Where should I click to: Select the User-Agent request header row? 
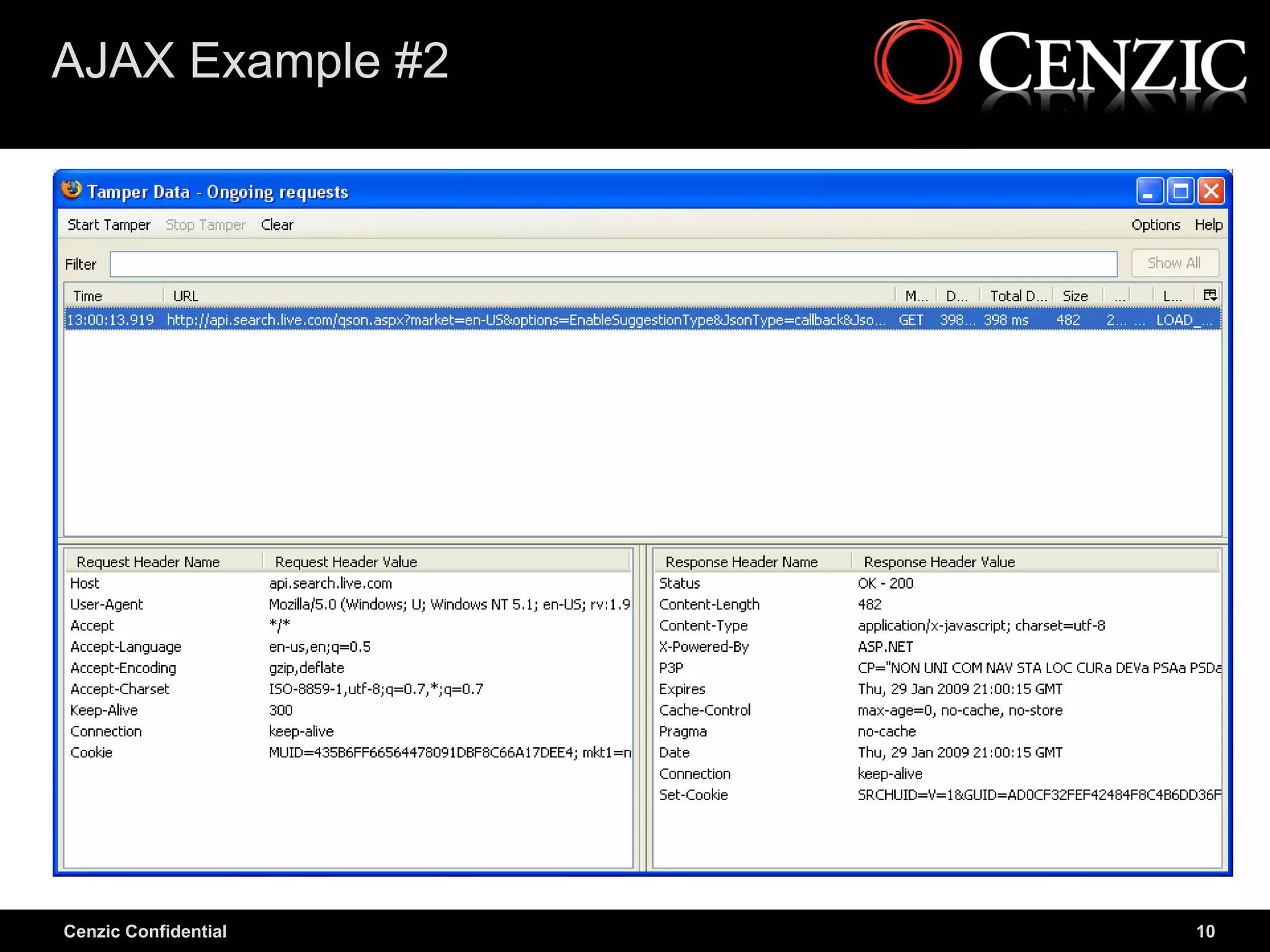click(x=348, y=604)
